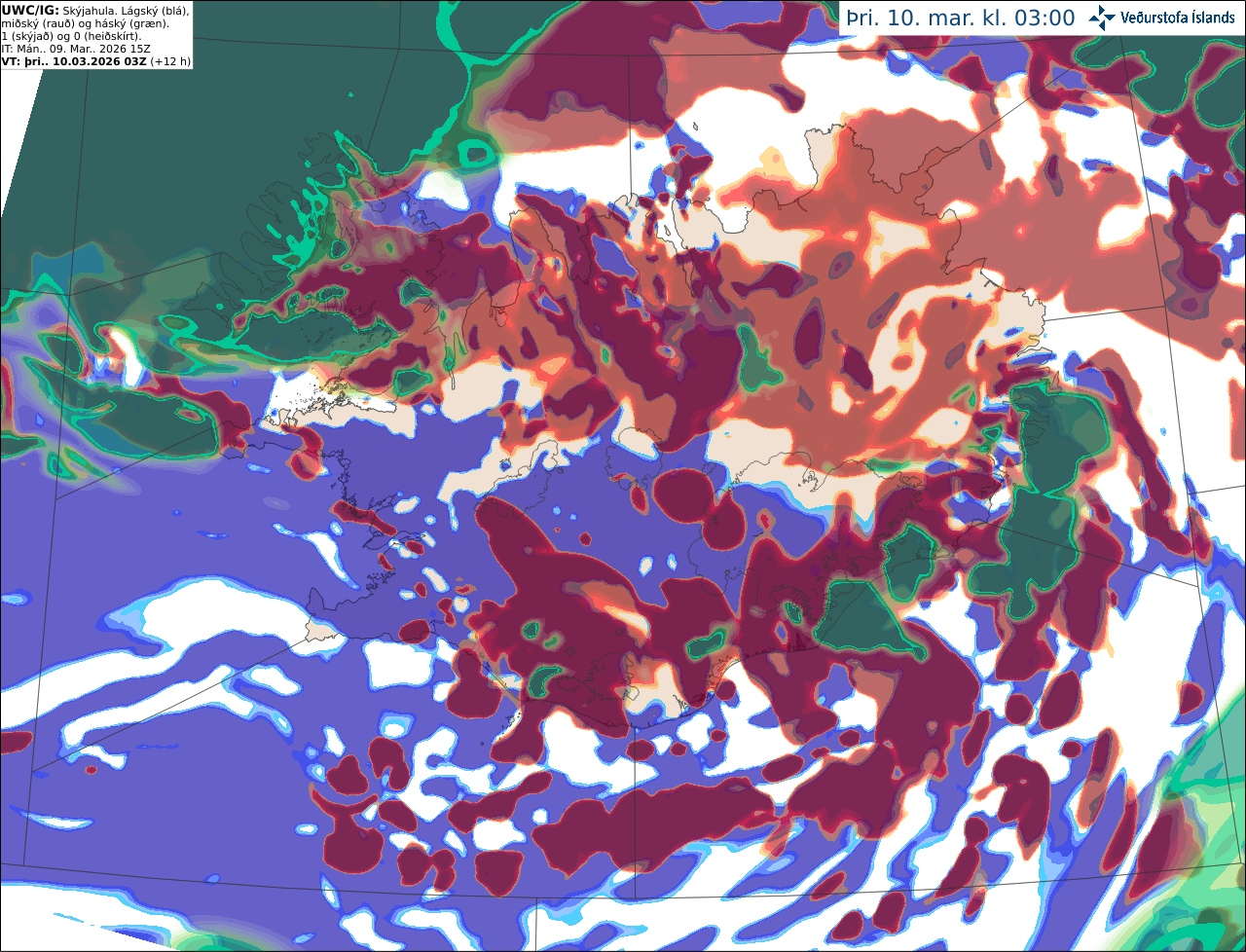Click the "1 (skýjað) og 0 (heiðskírt)." line
Viewport: 1246px width, 952px height.
pyautogui.click(x=71, y=36)
